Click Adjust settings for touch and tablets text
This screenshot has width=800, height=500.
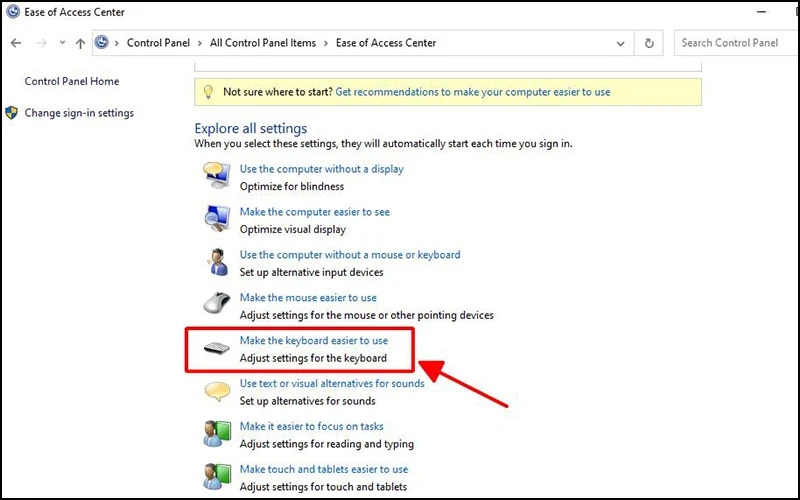coord(323,486)
